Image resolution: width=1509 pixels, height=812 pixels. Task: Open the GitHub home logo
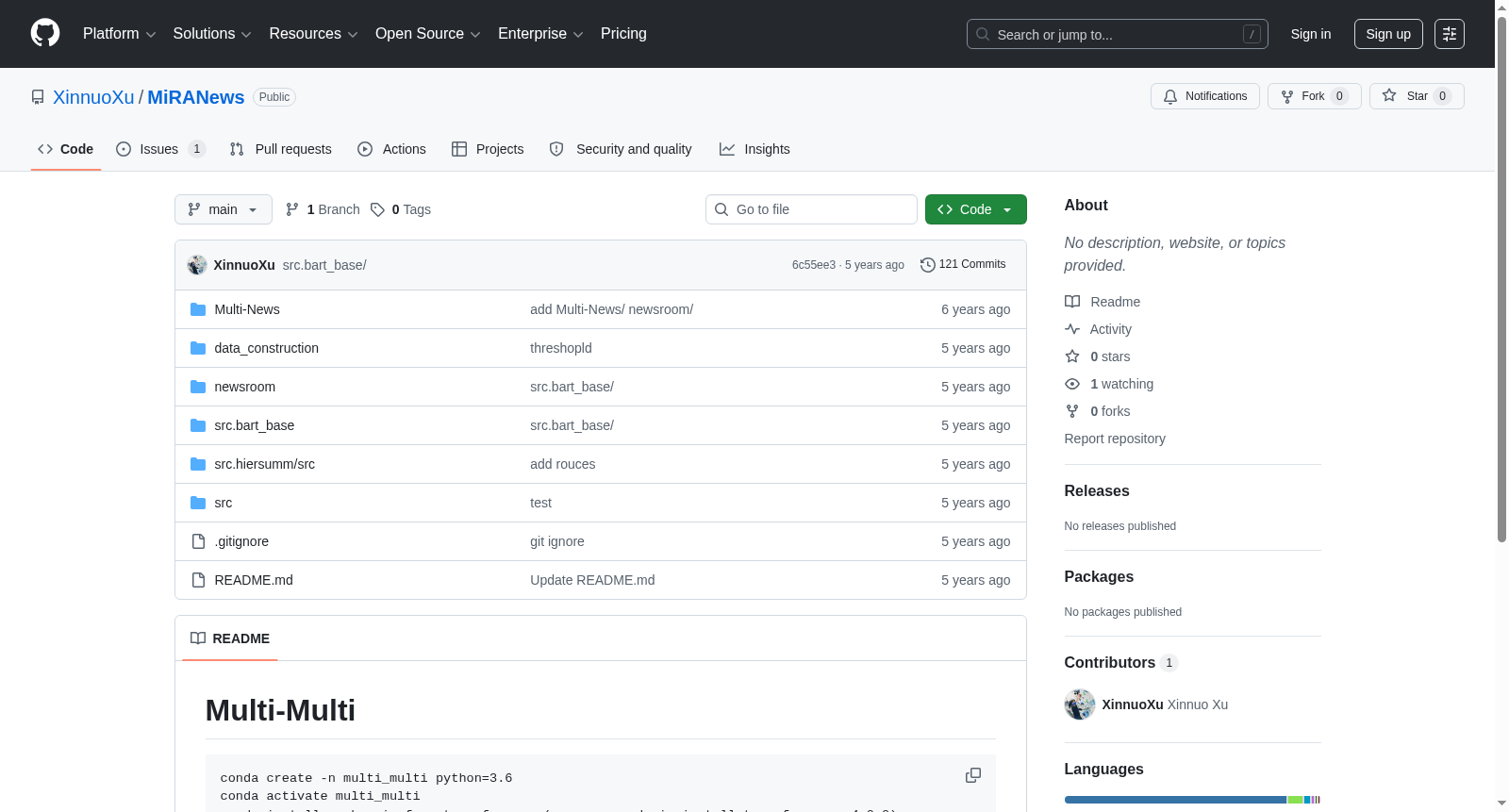click(x=45, y=33)
